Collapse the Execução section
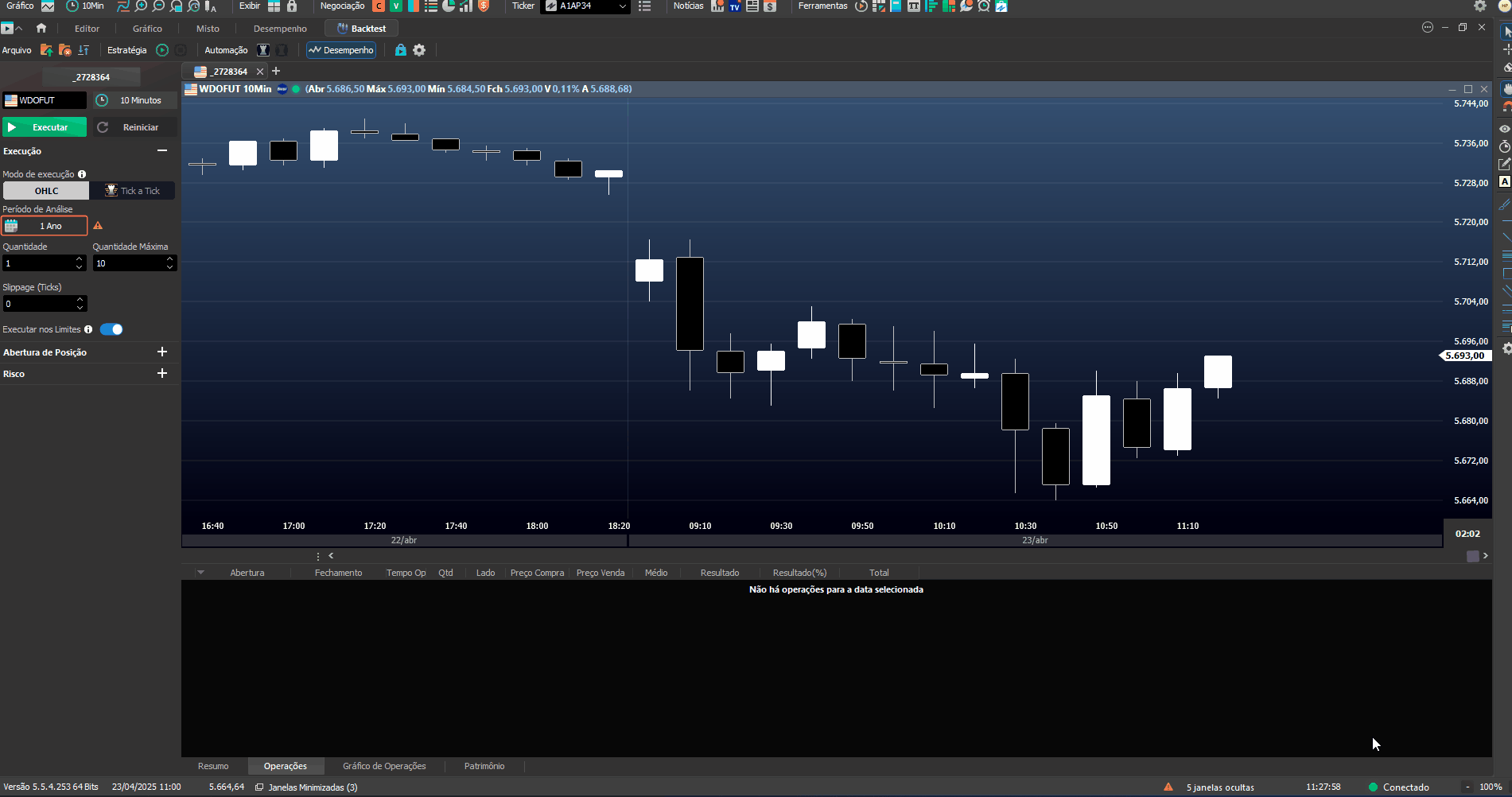 click(162, 150)
